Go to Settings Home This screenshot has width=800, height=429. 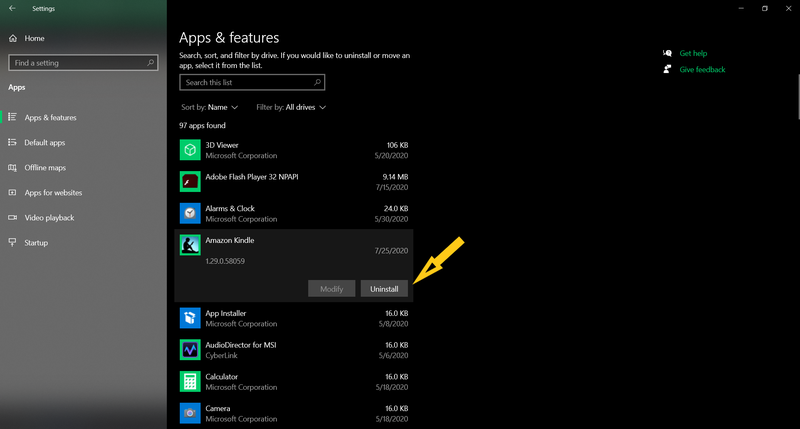[x=34, y=38]
